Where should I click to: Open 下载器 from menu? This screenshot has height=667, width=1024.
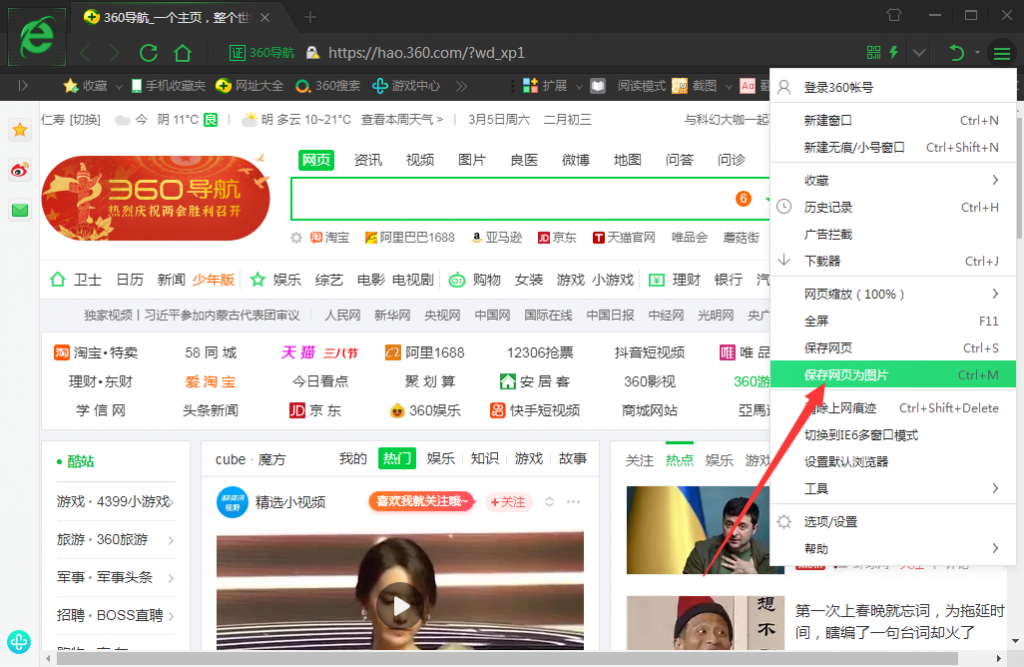pos(893,261)
